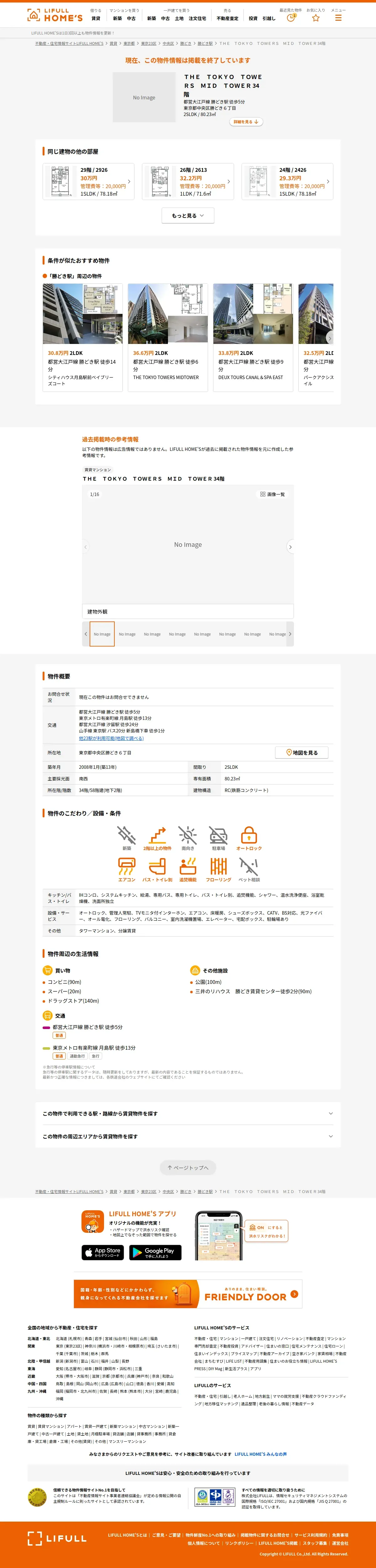Click the 追焚機能 feature icon
This screenshot has width=376, height=1568.
click(188, 866)
